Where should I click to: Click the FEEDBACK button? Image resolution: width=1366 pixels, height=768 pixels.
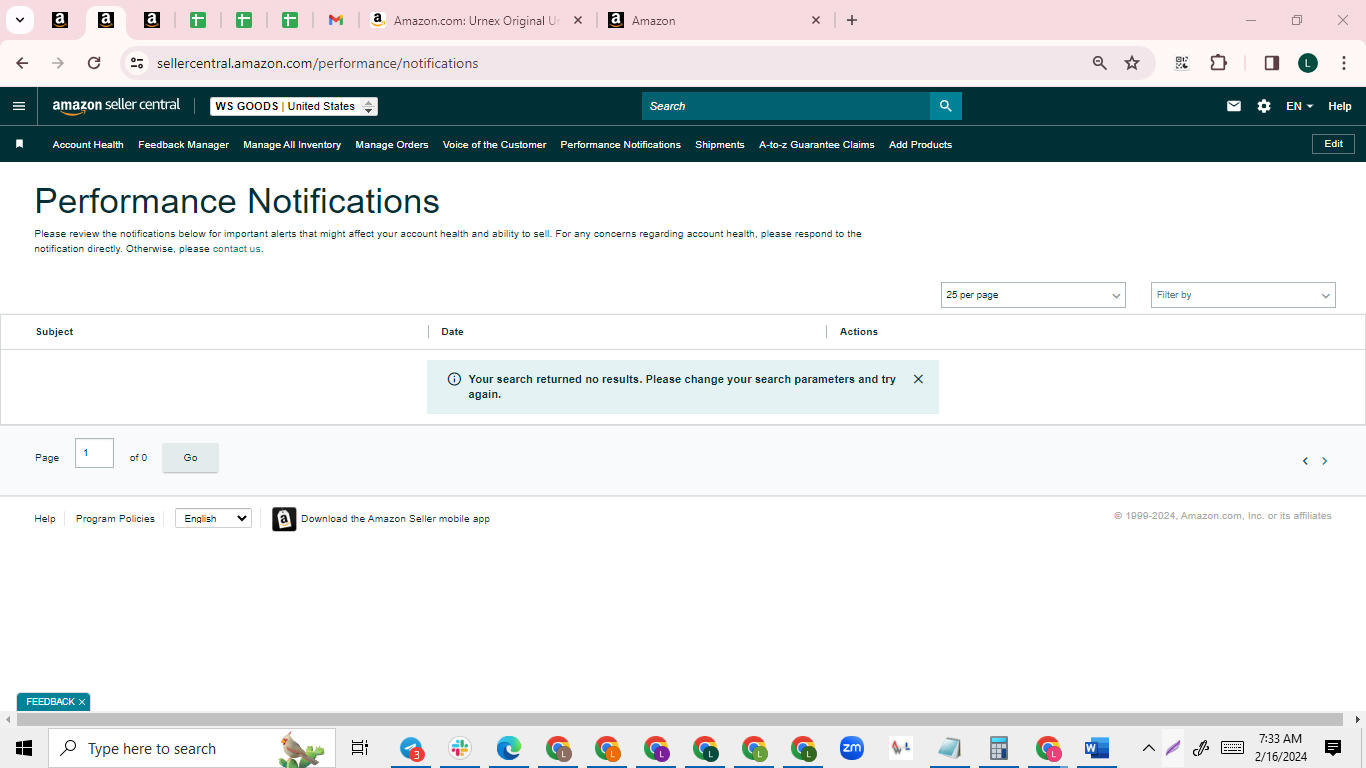50,702
